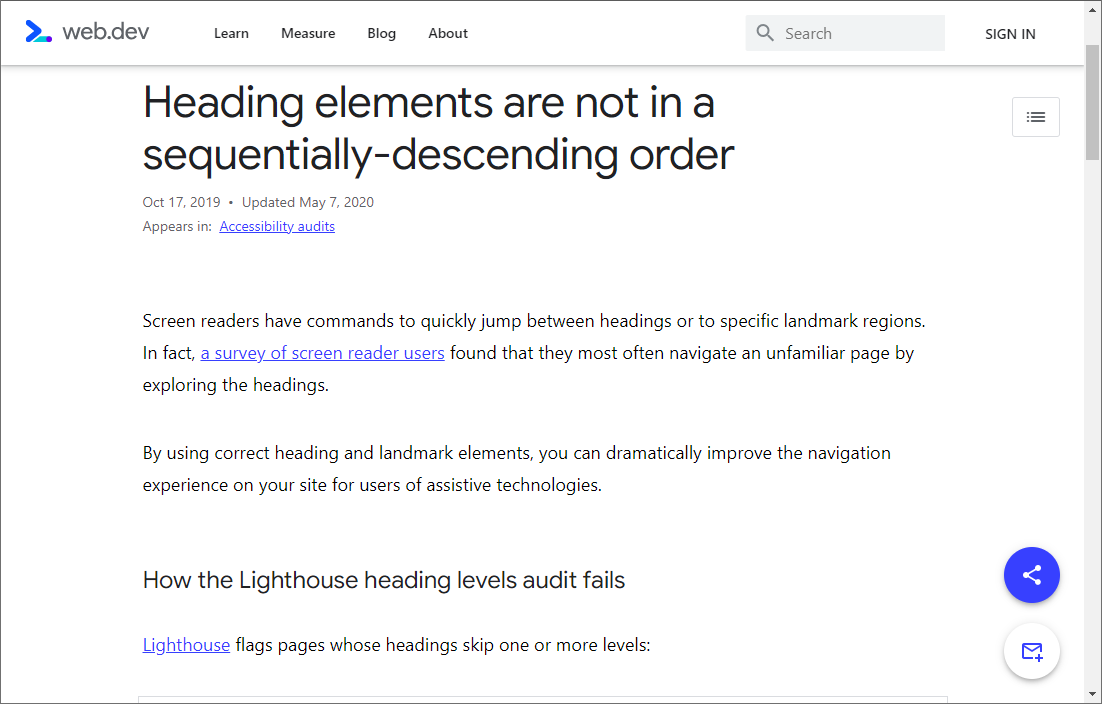Click the scrollbar up arrow
Image resolution: width=1102 pixels, height=704 pixels.
(1093, 8)
